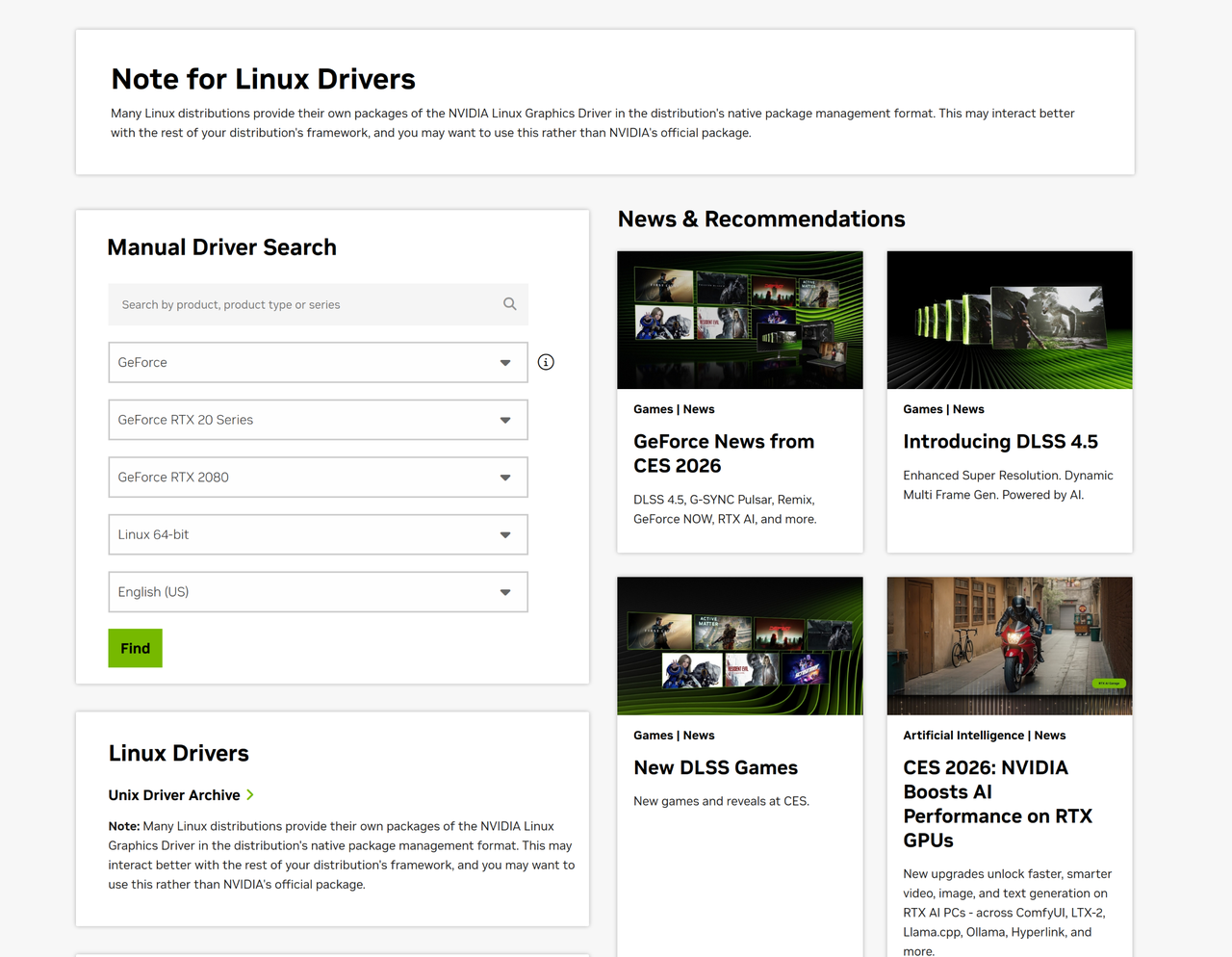Click 'New games and reveals at CES.' text

coord(722,801)
